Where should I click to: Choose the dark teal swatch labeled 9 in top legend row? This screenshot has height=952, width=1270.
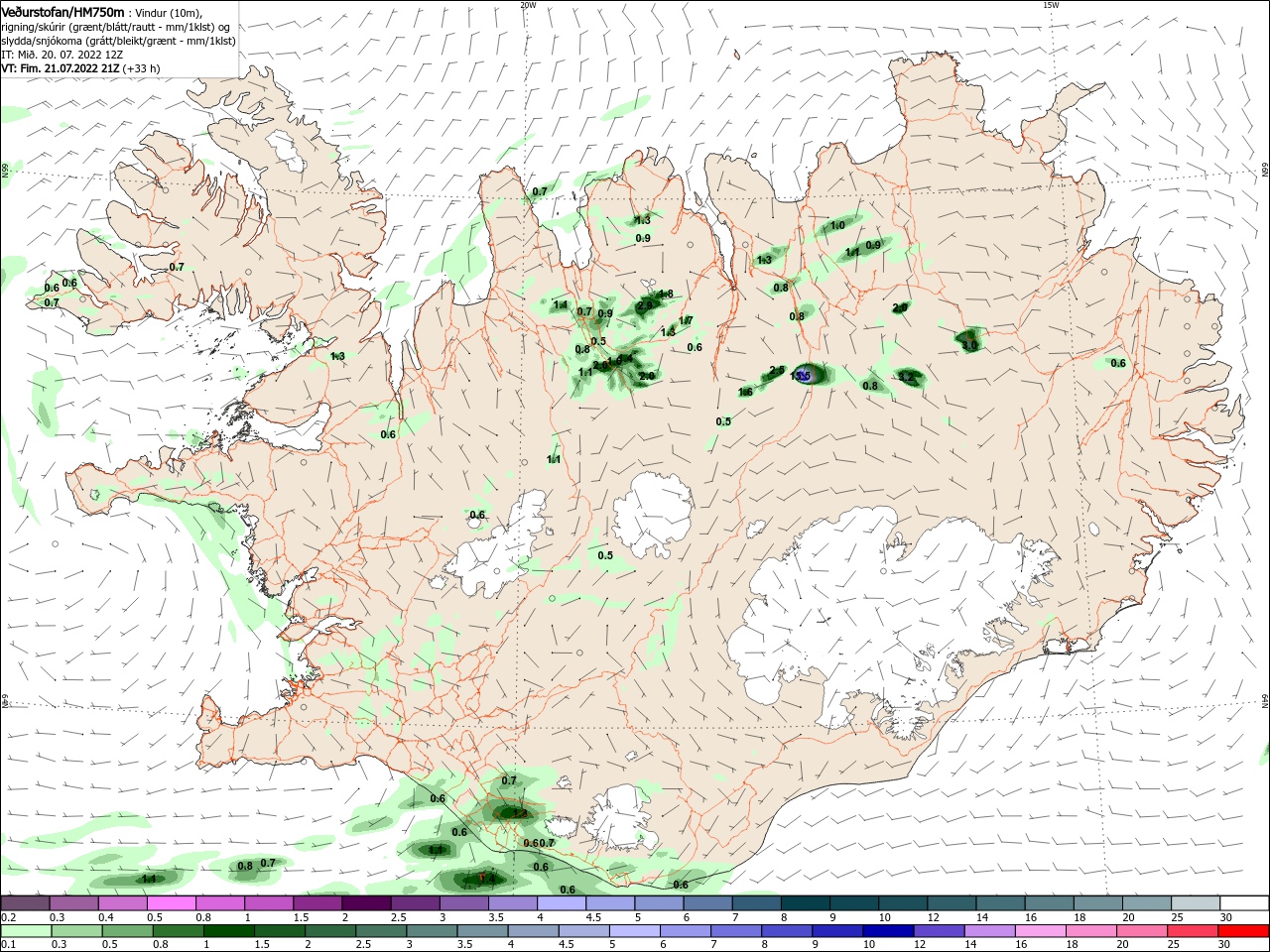point(853,903)
